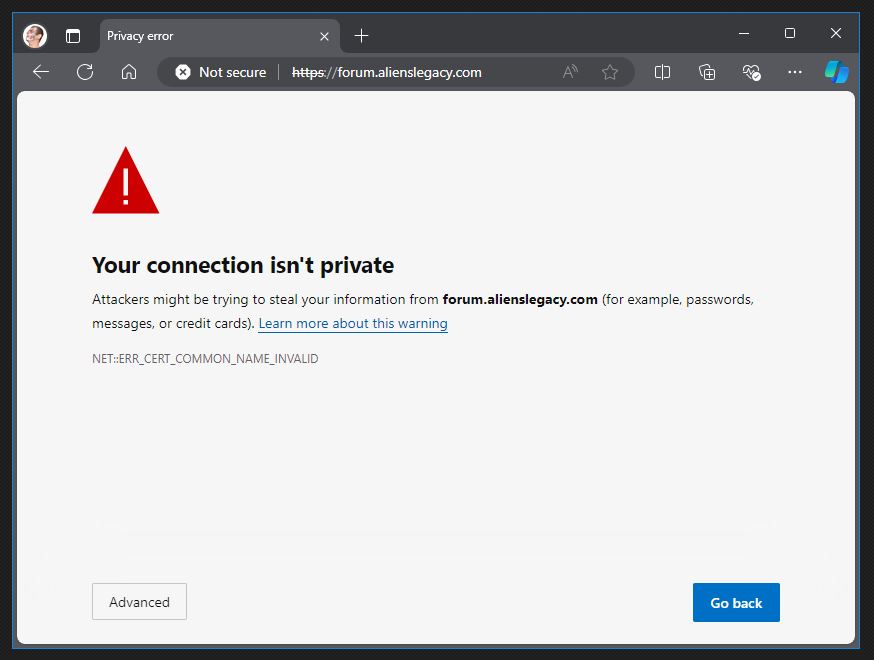Open Browser essentials heart icon
874x660 pixels.
[751, 72]
